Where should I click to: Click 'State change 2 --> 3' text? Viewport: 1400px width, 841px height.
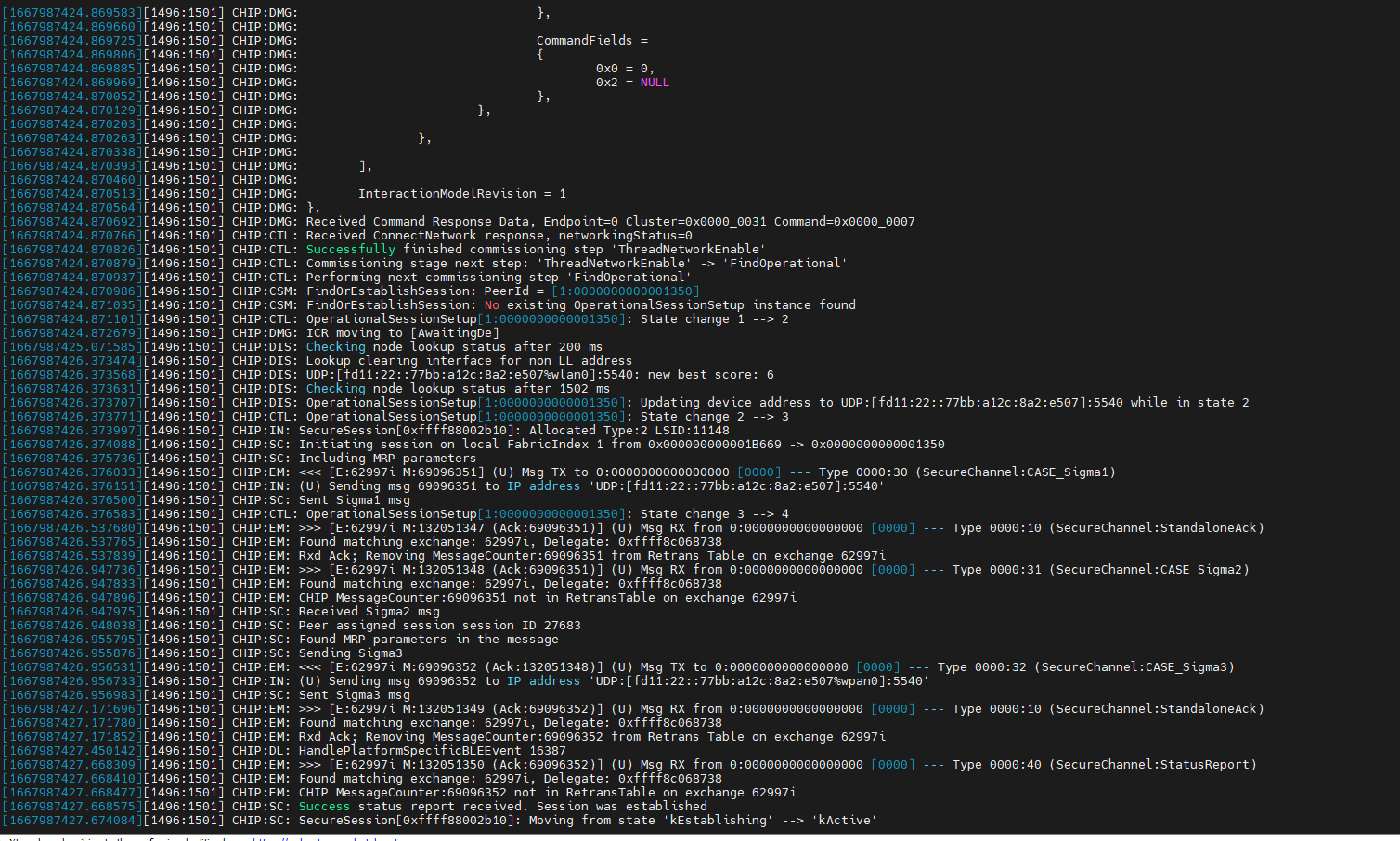pos(715,417)
